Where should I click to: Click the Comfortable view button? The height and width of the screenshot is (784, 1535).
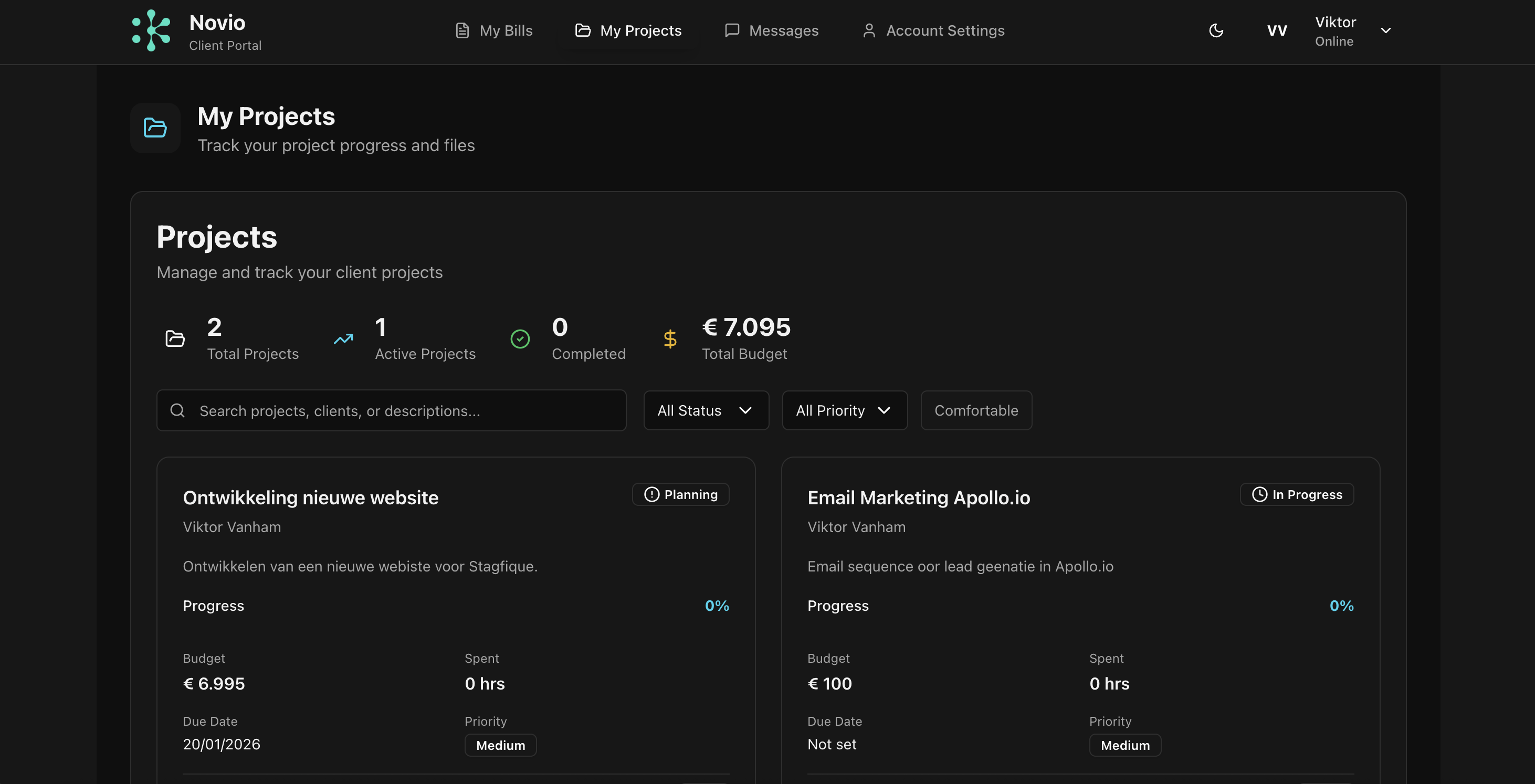click(x=975, y=410)
